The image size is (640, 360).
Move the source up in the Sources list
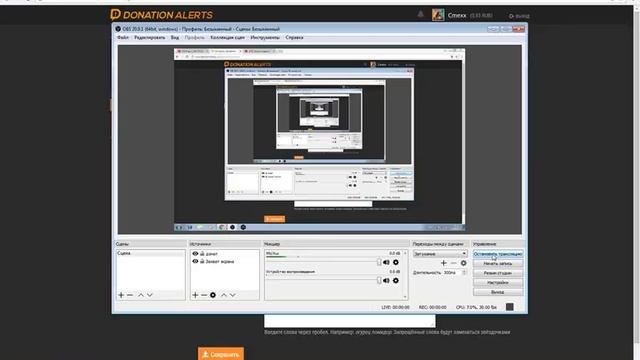[224, 295]
